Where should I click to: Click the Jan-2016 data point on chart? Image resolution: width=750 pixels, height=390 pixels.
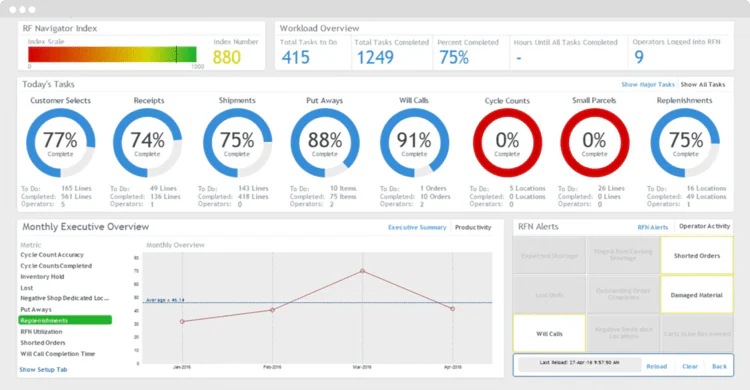(x=182, y=322)
